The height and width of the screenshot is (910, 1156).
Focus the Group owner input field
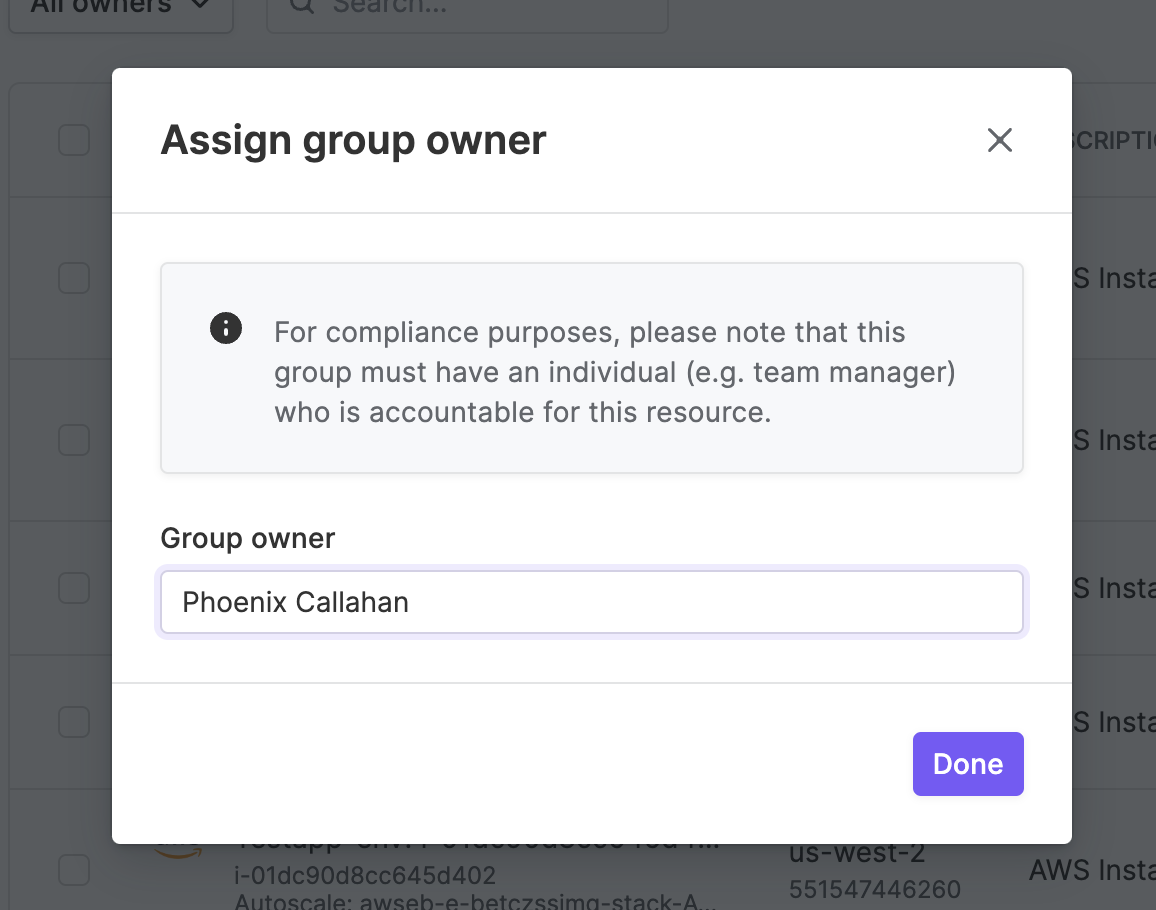pyautogui.click(x=591, y=602)
